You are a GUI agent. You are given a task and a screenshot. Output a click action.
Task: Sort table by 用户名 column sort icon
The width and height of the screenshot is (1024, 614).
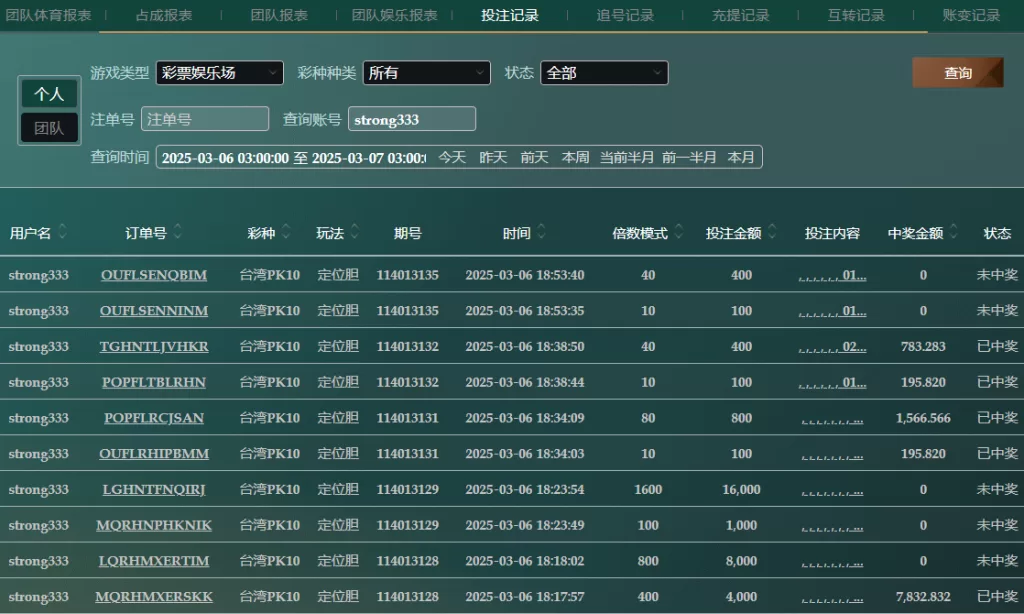tap(63, 233)
